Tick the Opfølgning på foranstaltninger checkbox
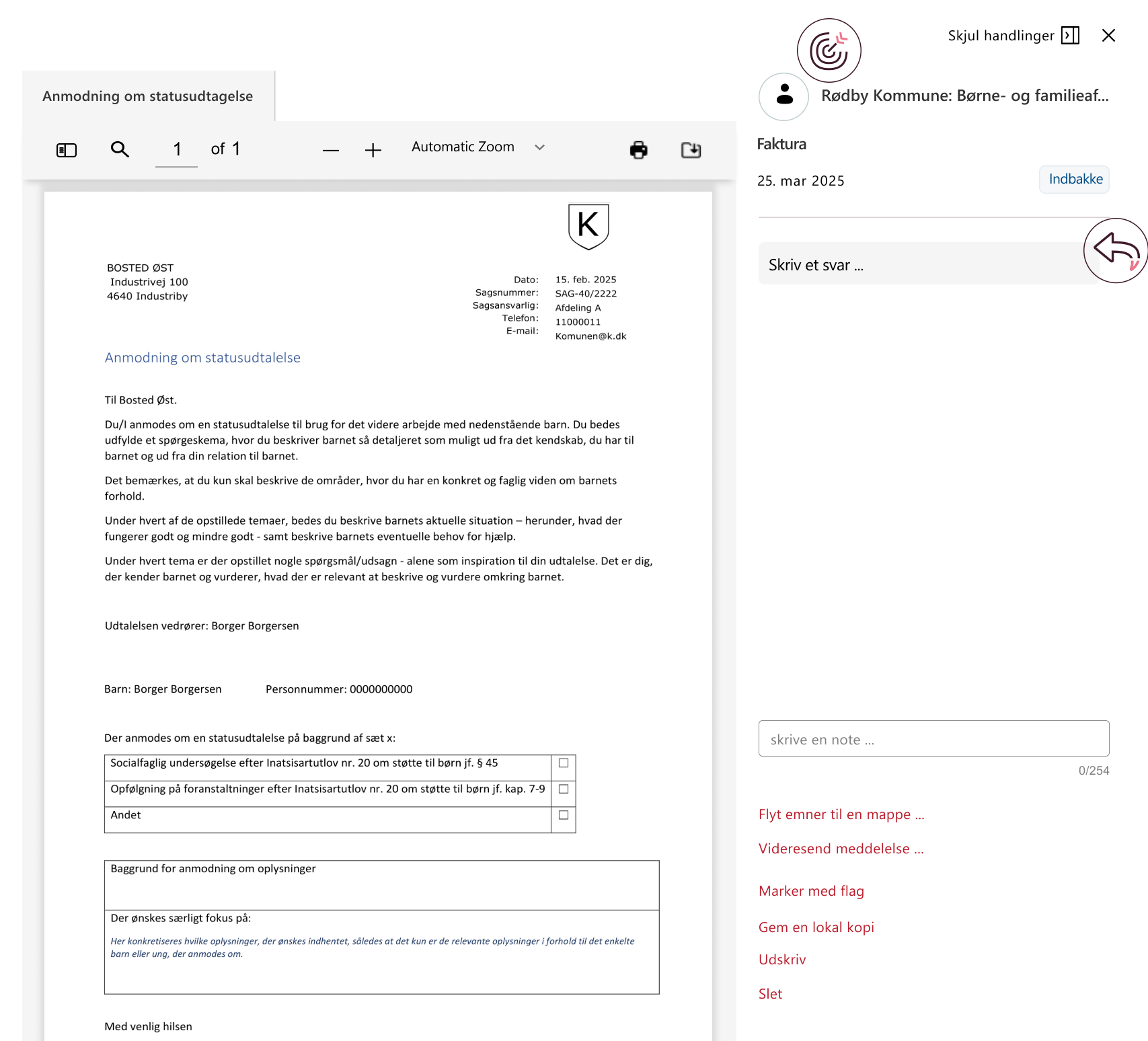1148x1041 pixels. (x=564, y=789)
